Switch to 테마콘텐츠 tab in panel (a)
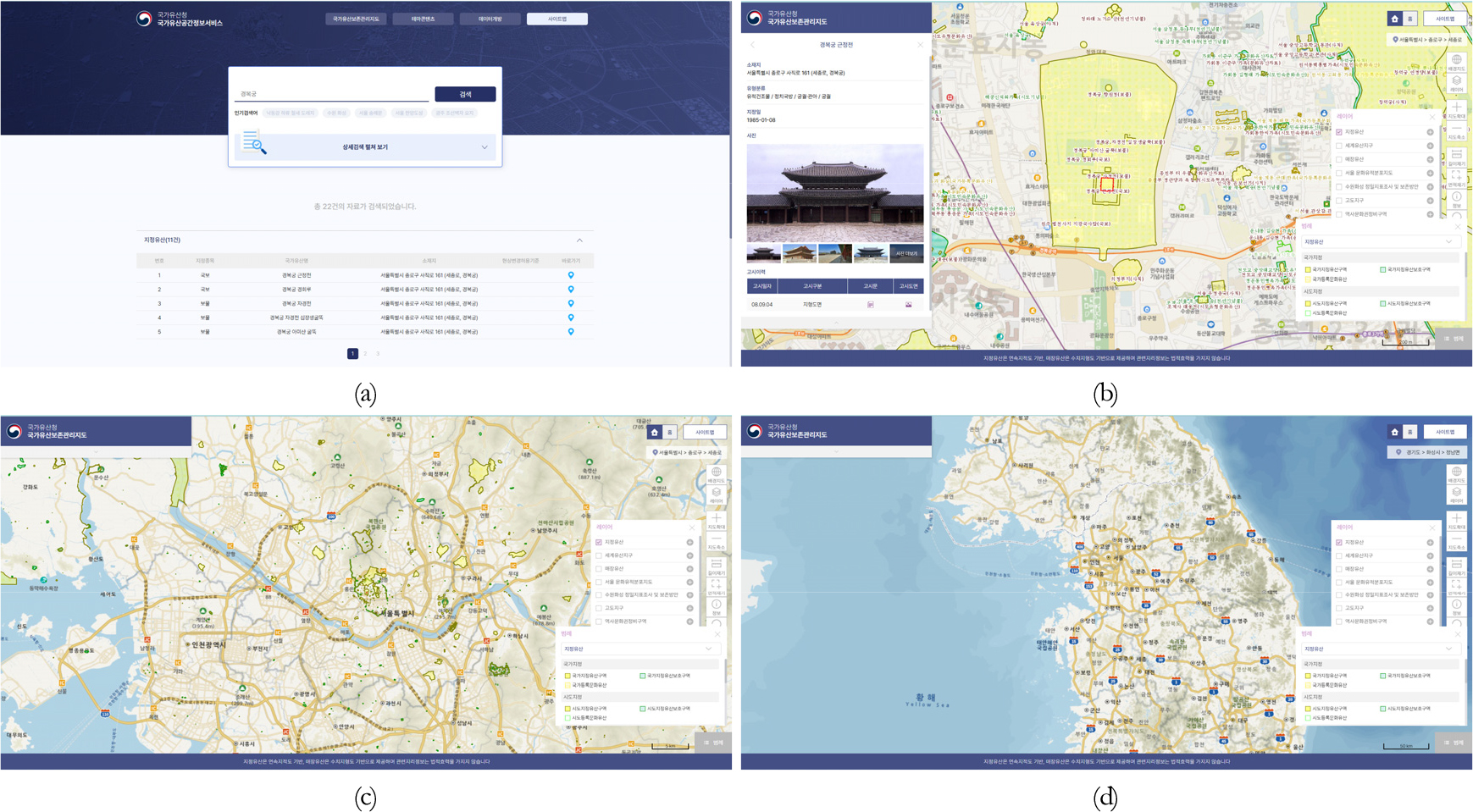The height and width of the screenshot is (812, 1473). tap(423, 19)
